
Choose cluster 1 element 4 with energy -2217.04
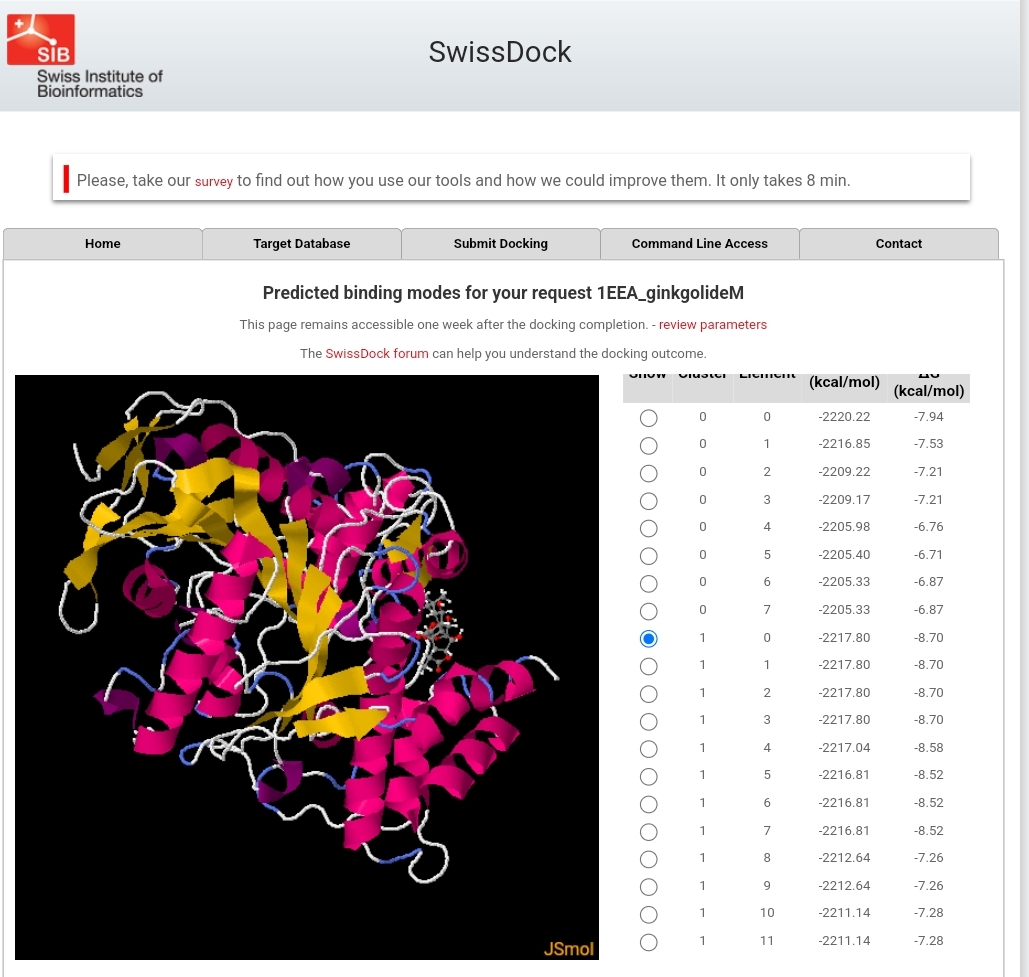(x=649, y=749)
